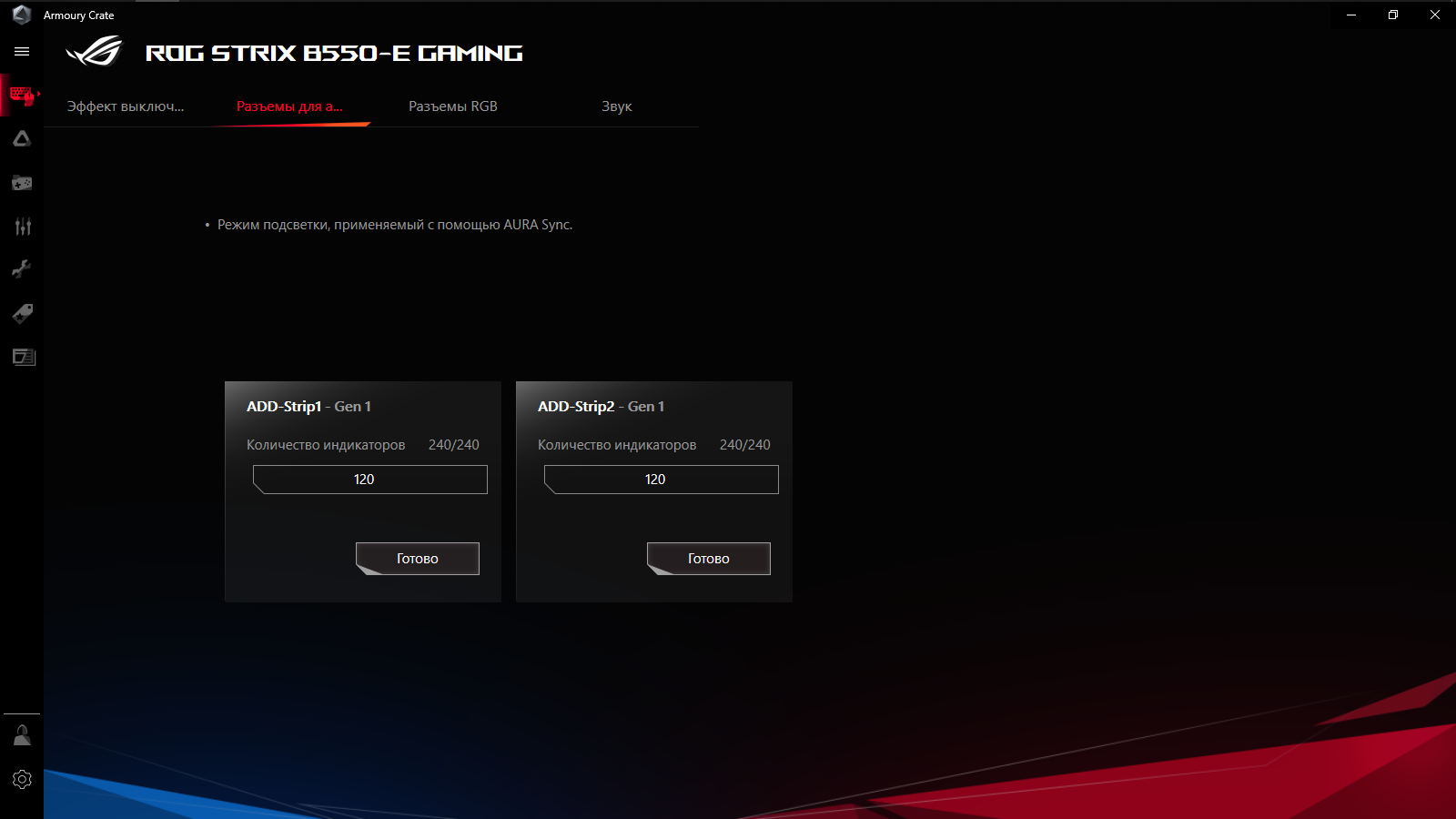The image size is (1456, 819).
Task: Open the hamburger navigation menu
Action: tap(22, 52)
